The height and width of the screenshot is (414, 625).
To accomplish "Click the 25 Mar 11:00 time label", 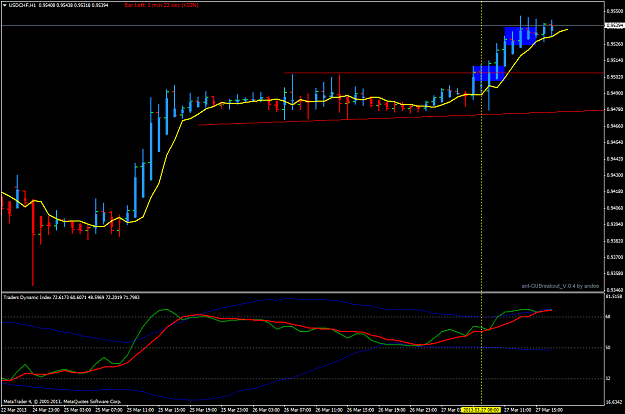I will pos(140,410).
